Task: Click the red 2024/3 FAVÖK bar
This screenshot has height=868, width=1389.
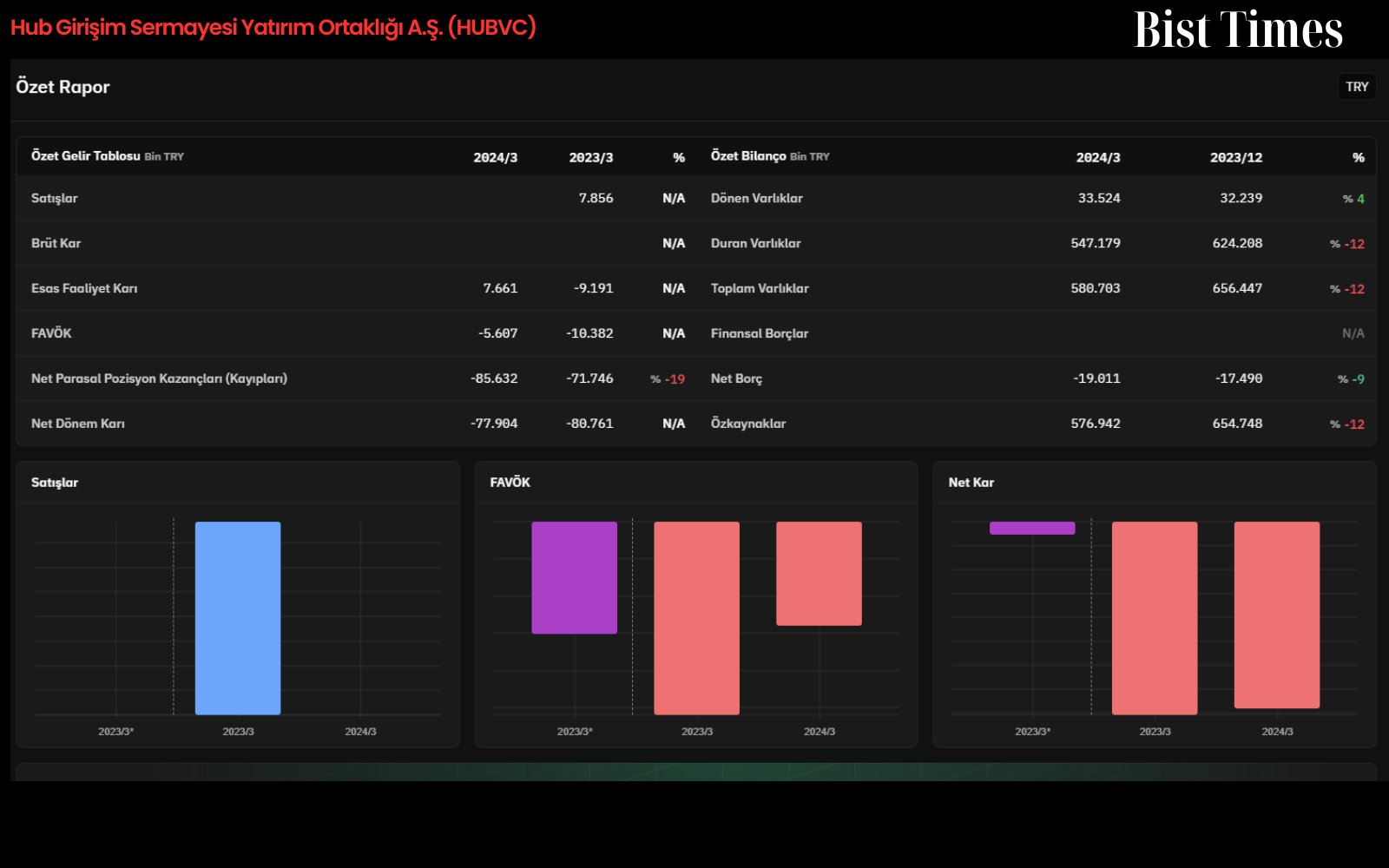Action: tap(820, 573)
